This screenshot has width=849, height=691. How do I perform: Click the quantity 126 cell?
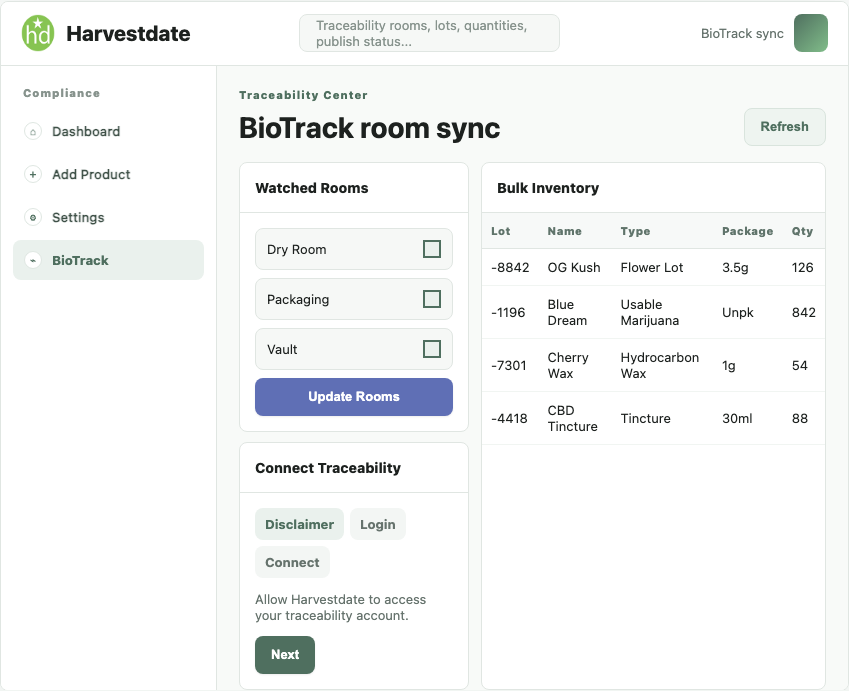tap(802, 268)
